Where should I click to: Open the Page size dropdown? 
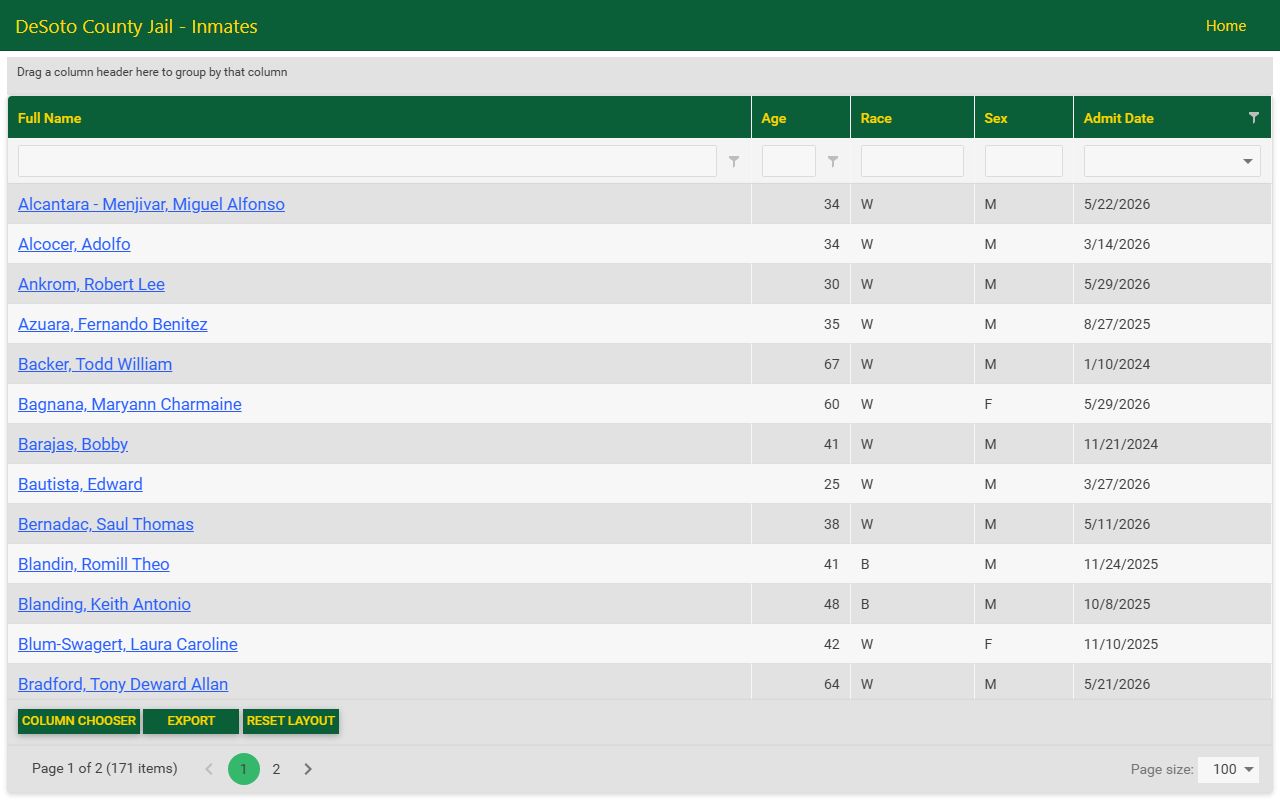(1228, 769)
